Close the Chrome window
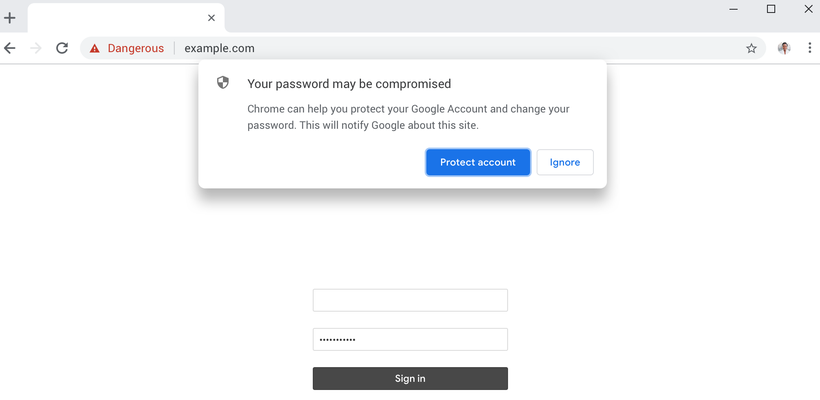 click(808, 9)
